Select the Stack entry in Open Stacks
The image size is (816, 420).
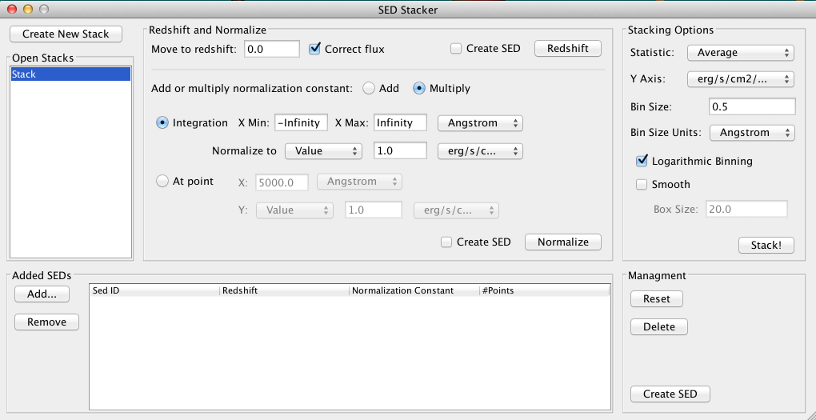pyautogui.click(x=70, y=74)
